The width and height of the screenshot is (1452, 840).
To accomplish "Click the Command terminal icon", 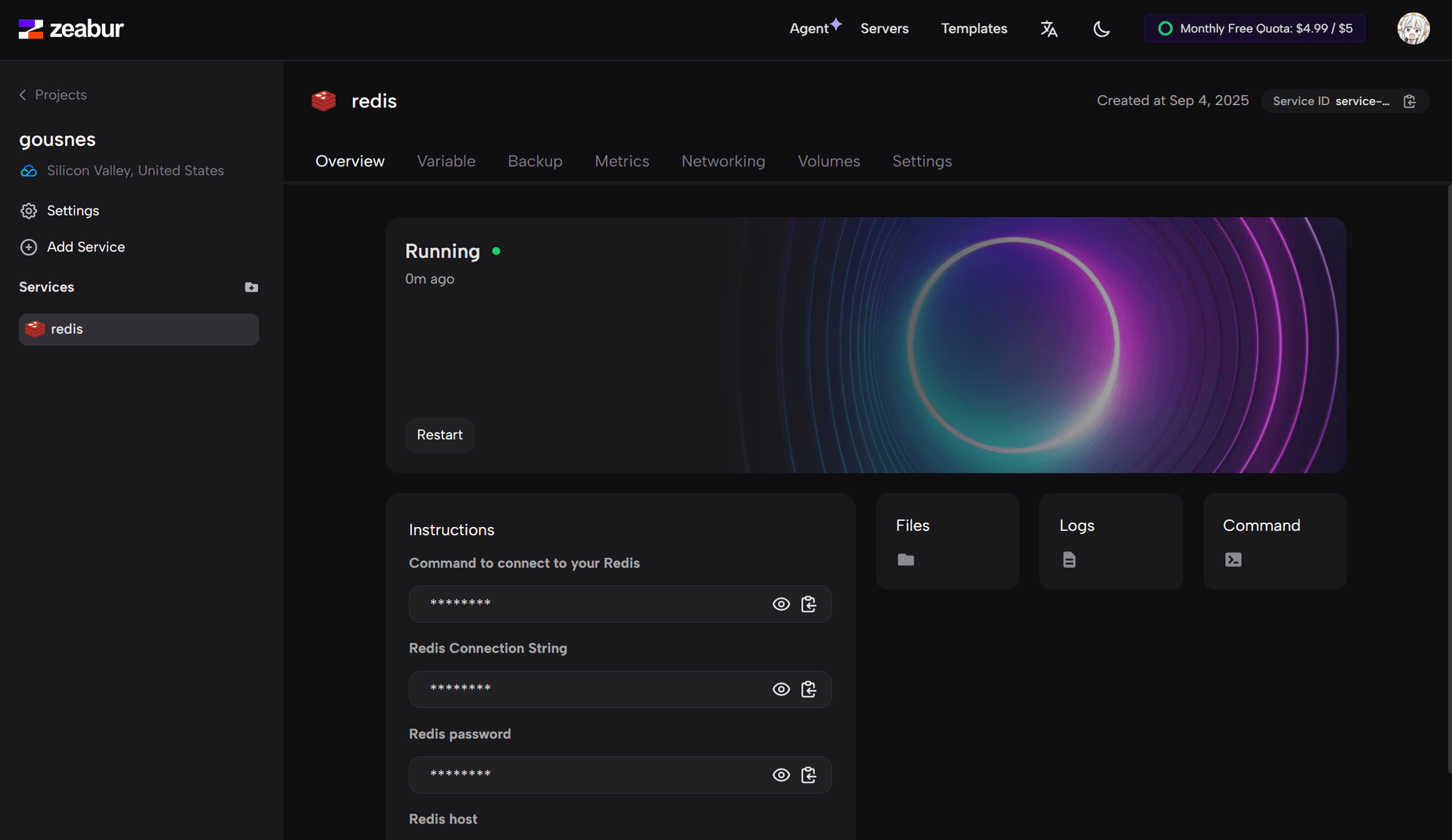I will (1233, 559).
